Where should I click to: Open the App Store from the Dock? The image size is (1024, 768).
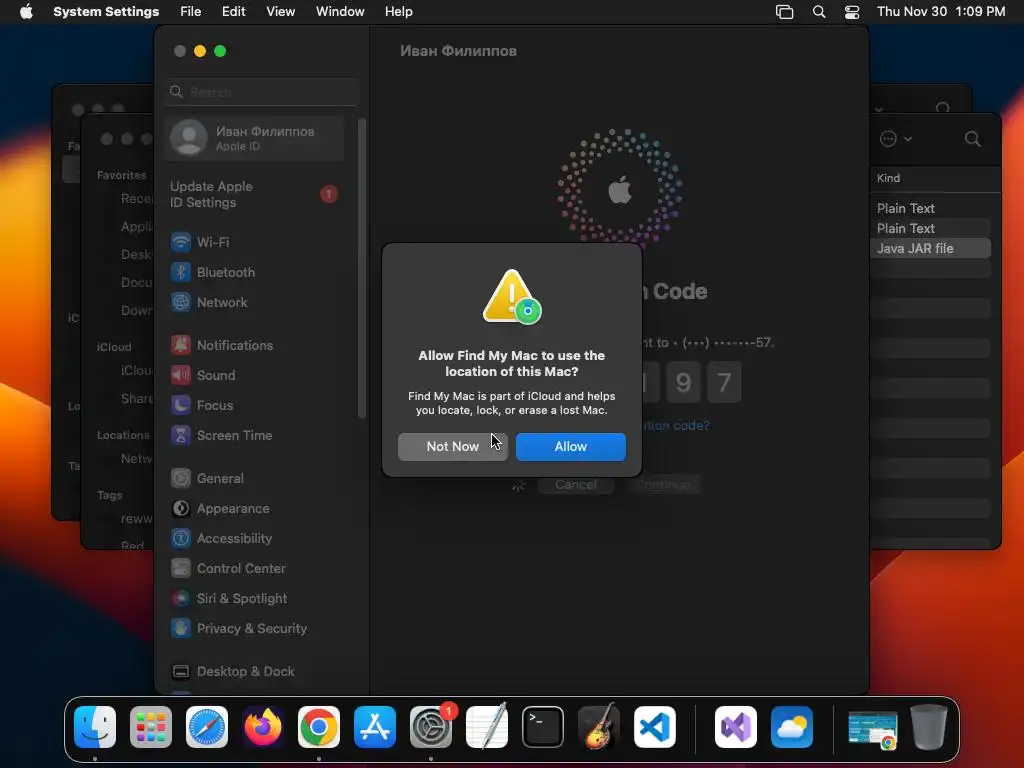click(x=375, y=727)
